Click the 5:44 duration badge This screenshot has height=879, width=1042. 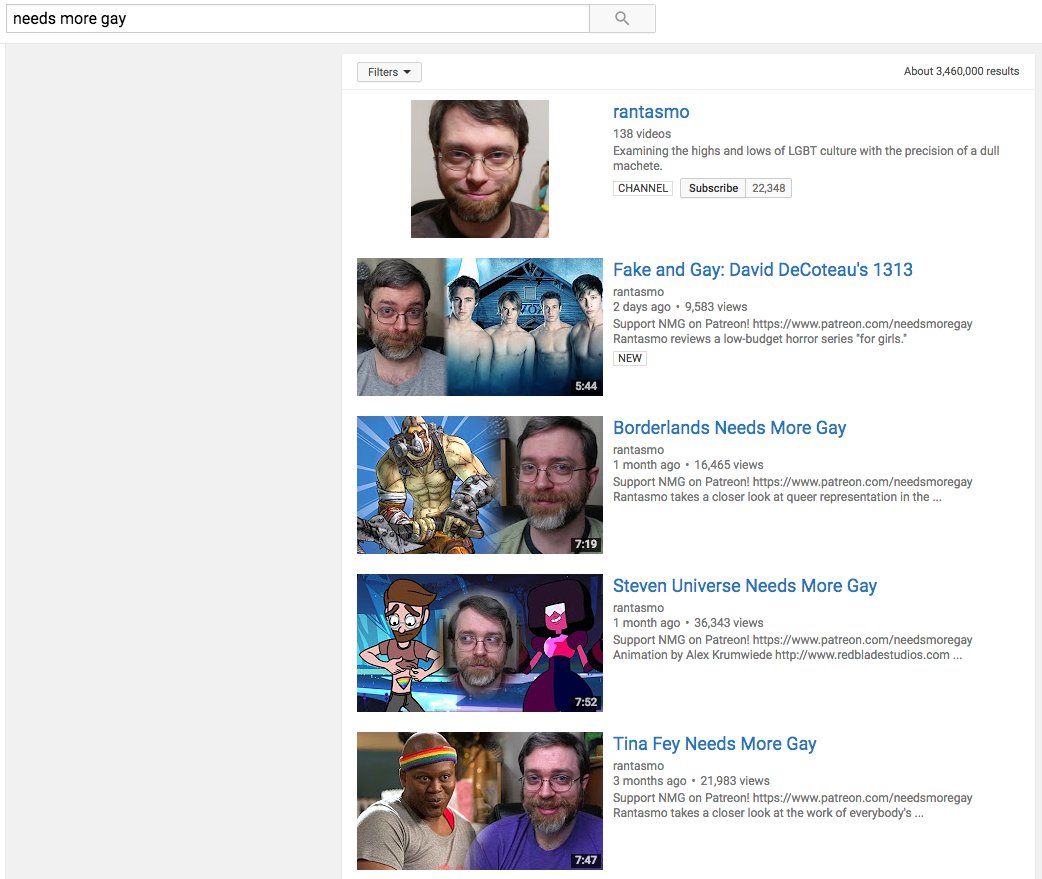pyautogui.click(x=586, y=386)
